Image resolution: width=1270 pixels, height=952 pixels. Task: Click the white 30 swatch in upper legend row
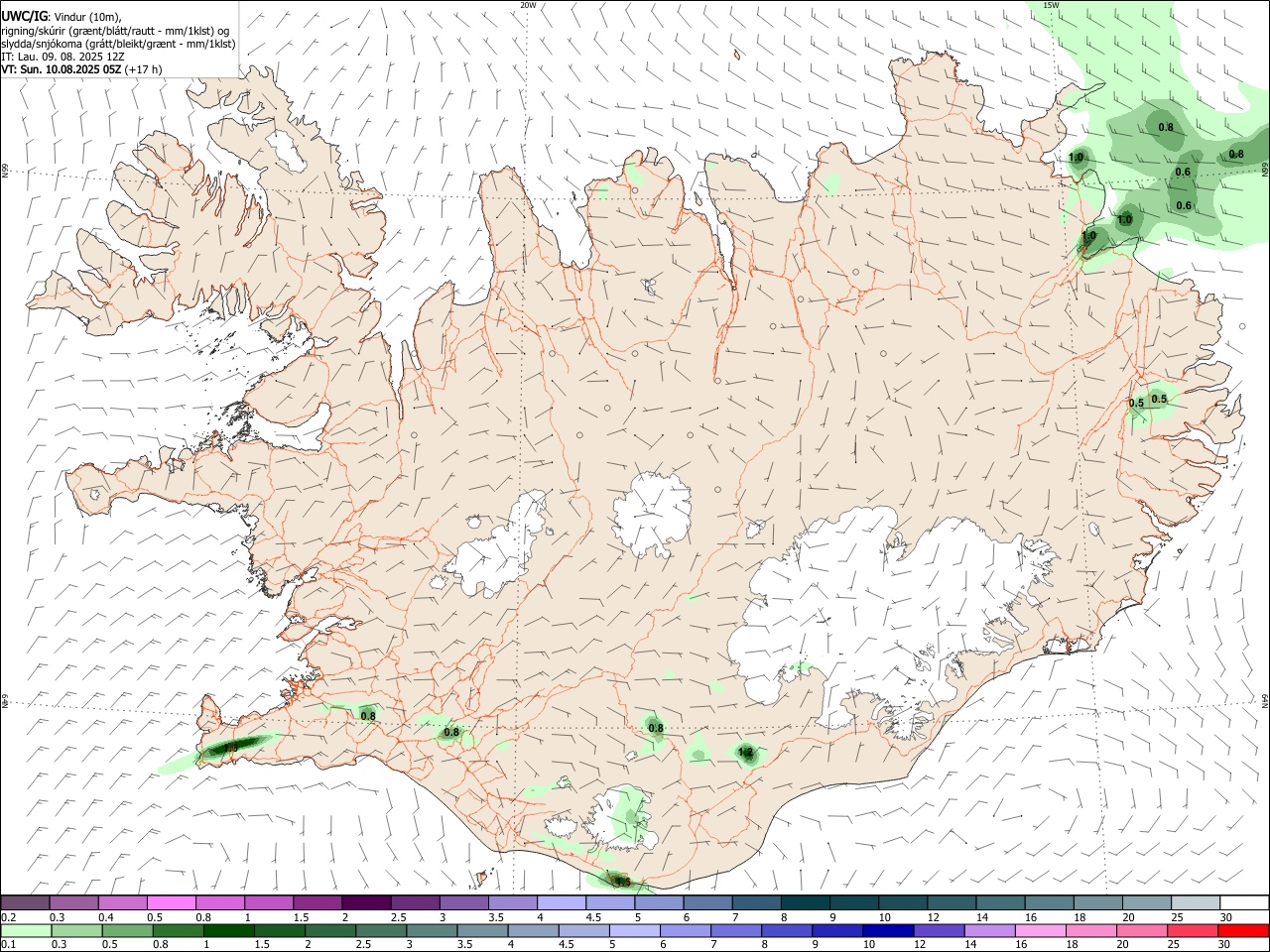pos(1243,902)
